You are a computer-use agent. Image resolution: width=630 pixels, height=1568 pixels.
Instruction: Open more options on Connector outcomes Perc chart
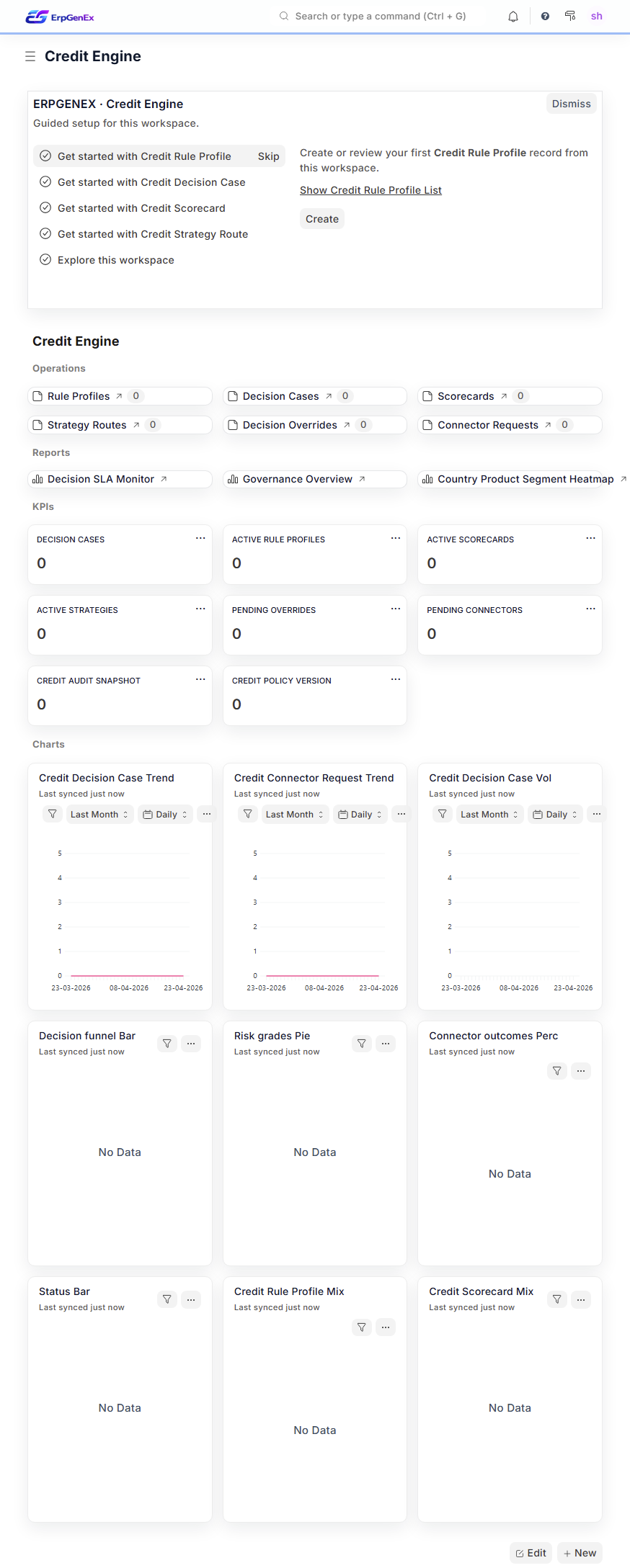pyautogui.click(x=581, y=1070)
